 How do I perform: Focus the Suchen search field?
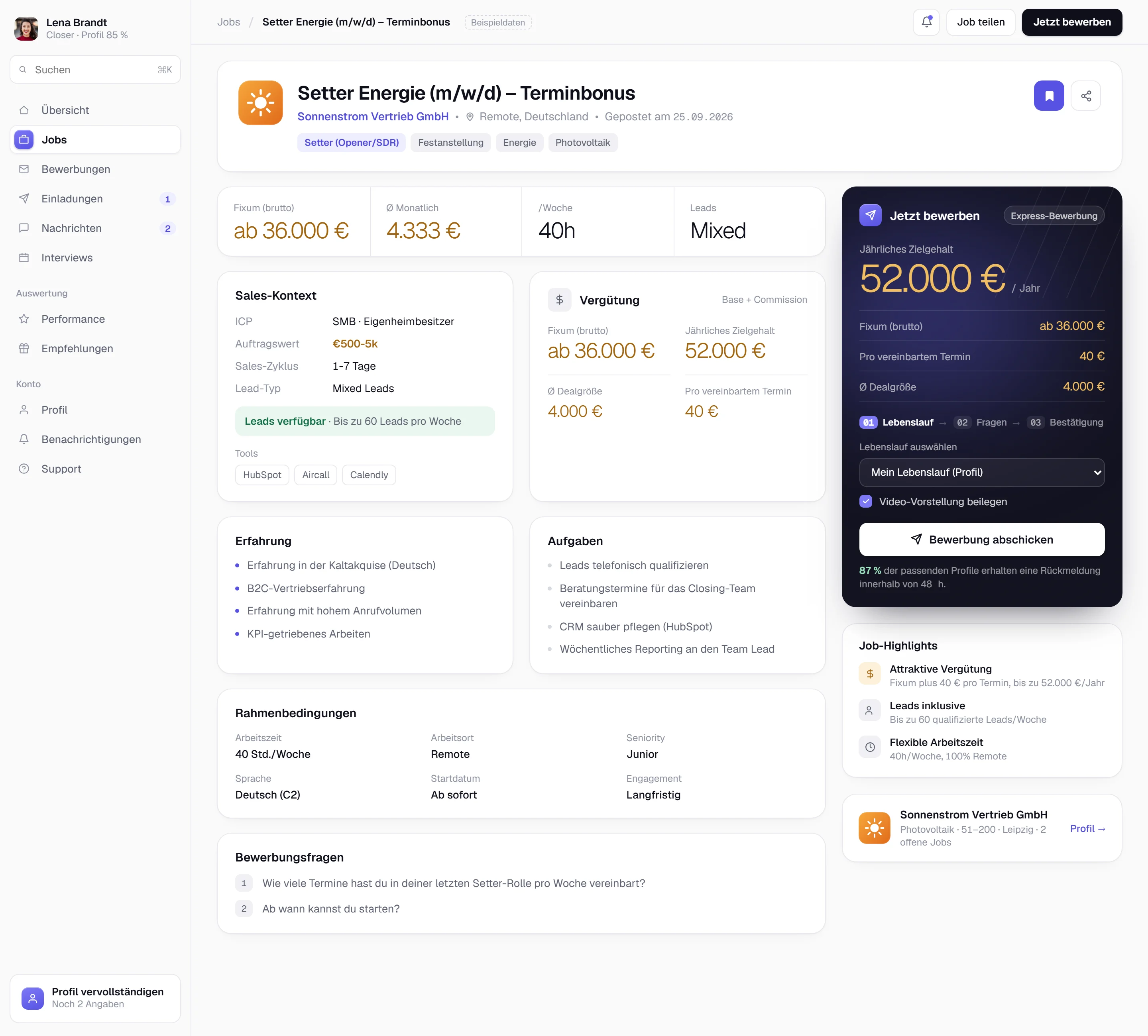(x=95, y=70)
